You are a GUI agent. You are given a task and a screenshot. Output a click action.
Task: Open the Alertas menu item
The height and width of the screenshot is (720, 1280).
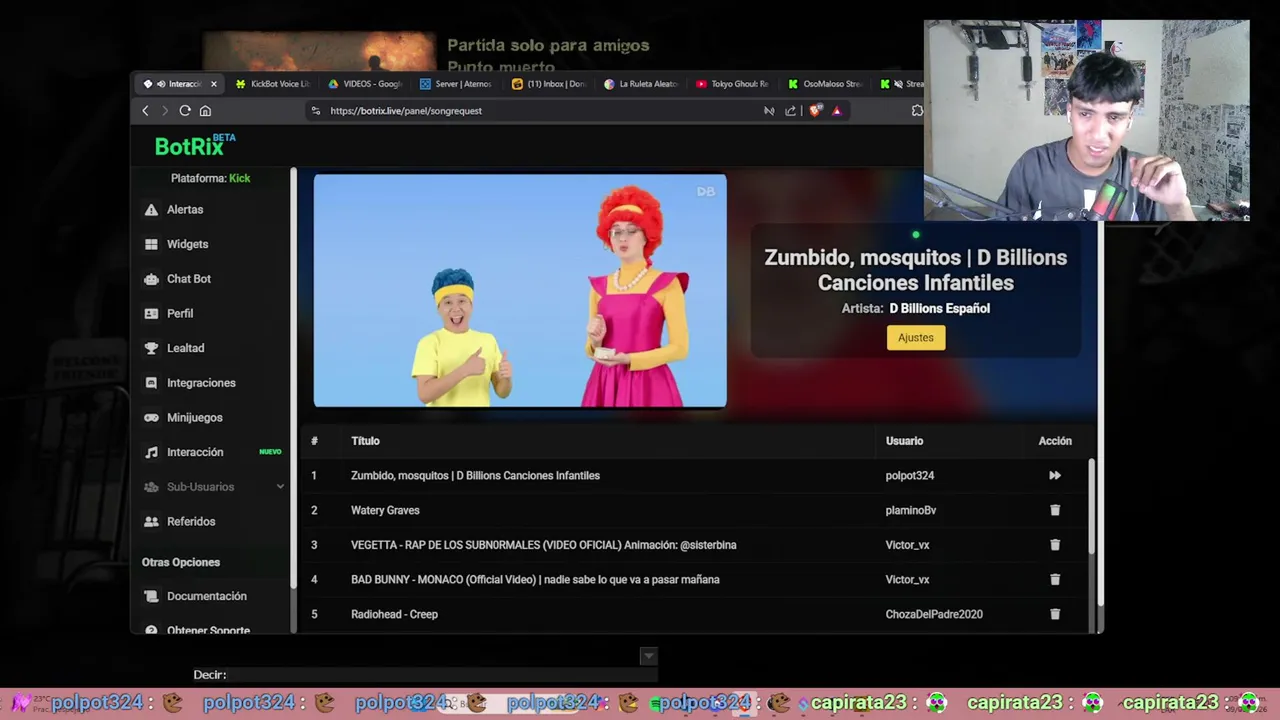click(x=185, y=210)
